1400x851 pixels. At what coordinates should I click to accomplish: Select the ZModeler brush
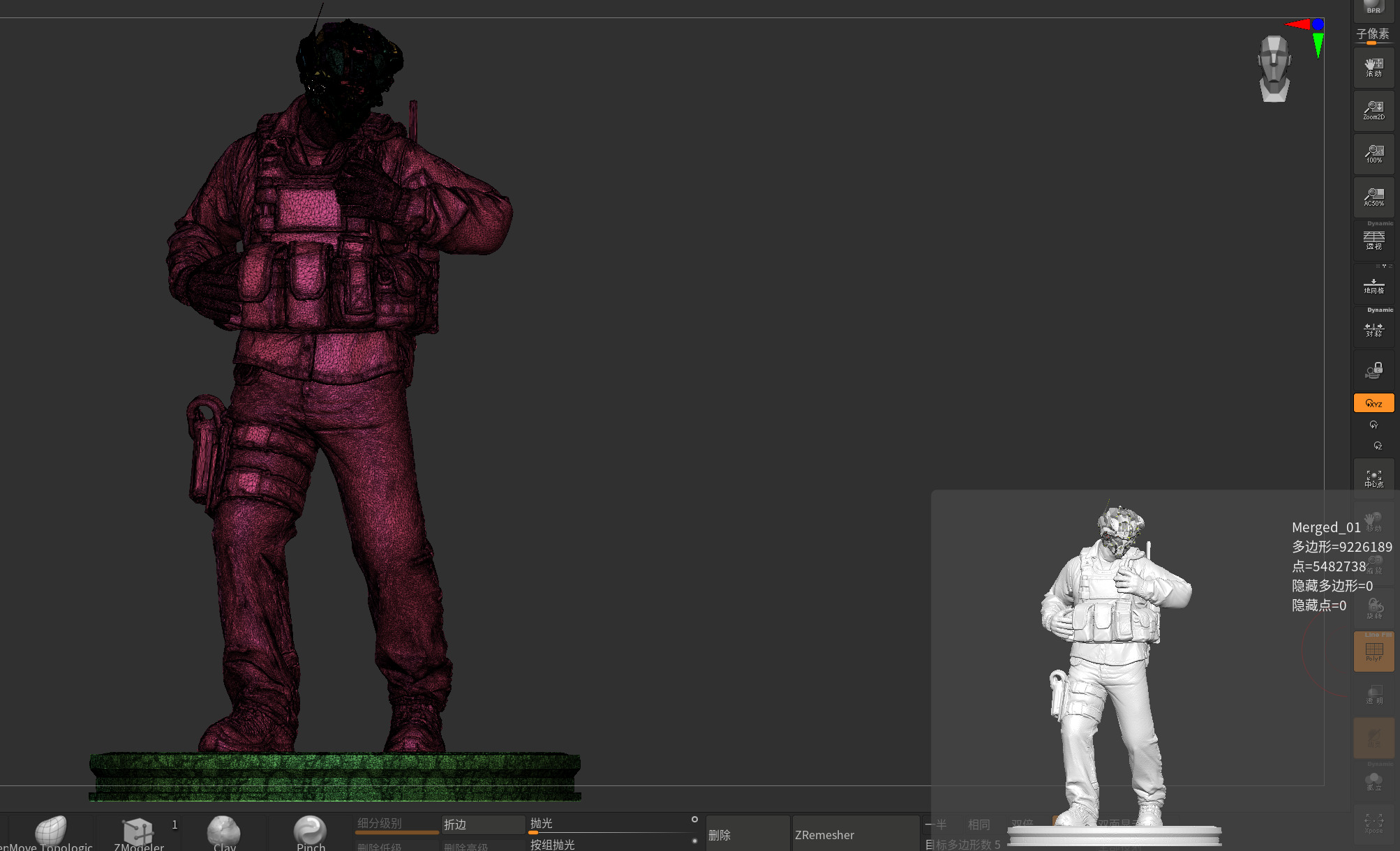[138, 833]
